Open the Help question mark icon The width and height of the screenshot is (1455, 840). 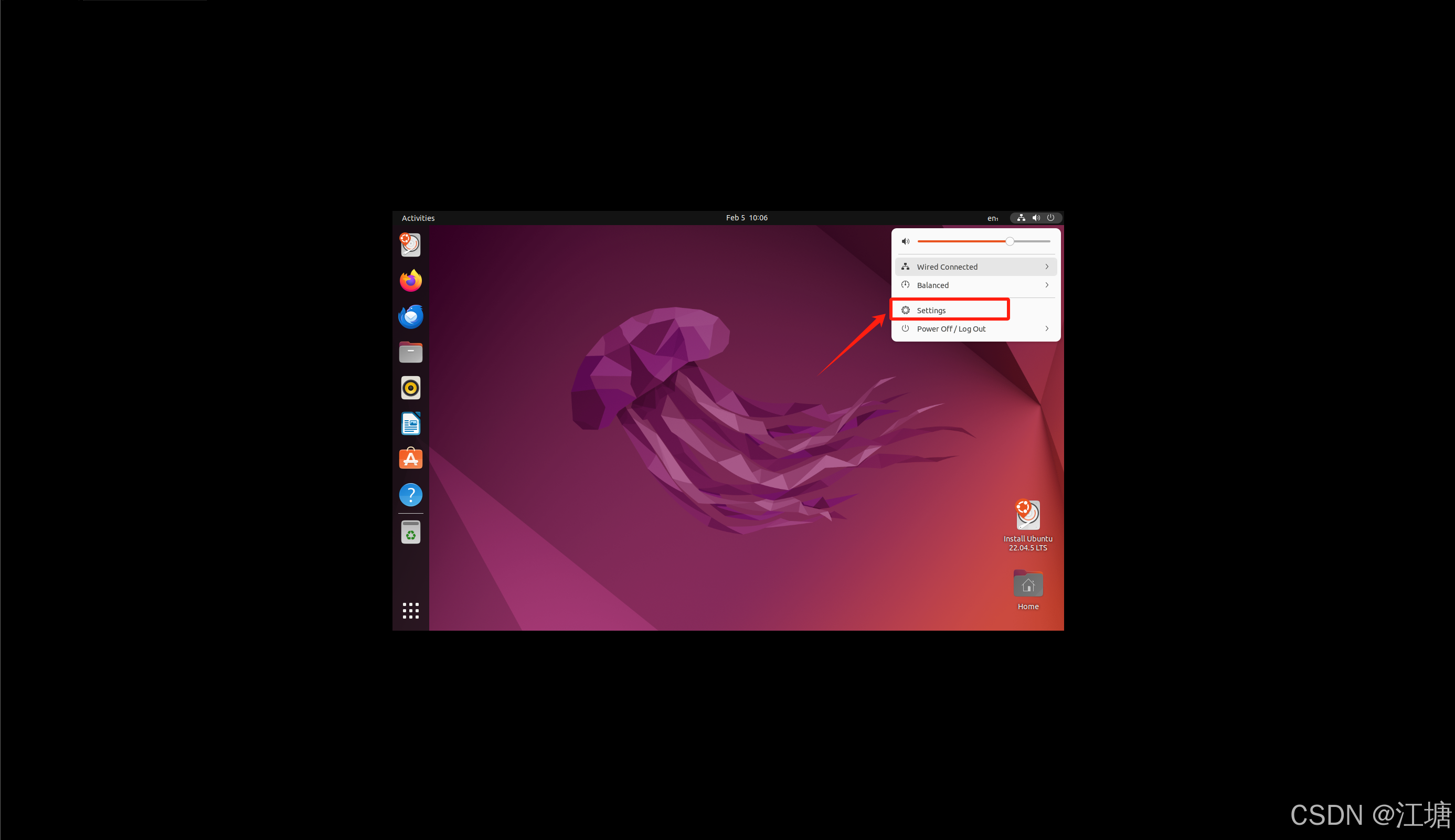click(x=411, y=495)
